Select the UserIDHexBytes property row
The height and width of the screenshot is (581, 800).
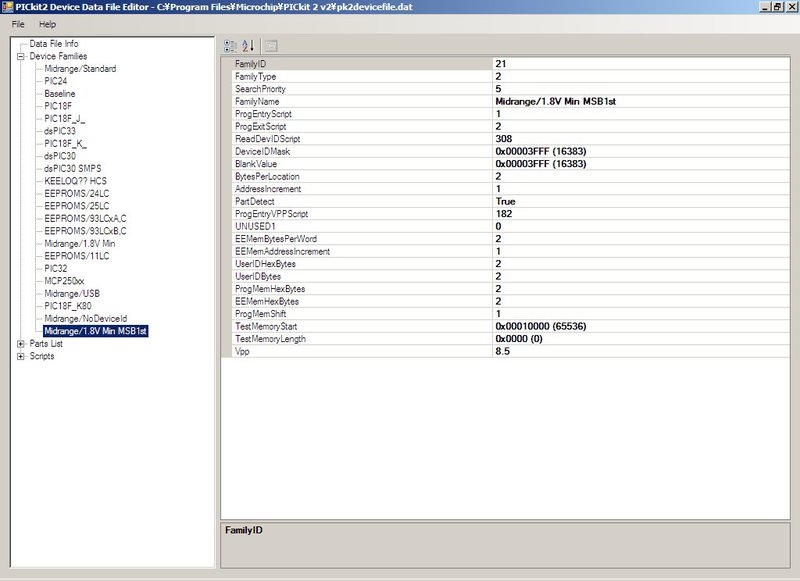coord(511,264)
